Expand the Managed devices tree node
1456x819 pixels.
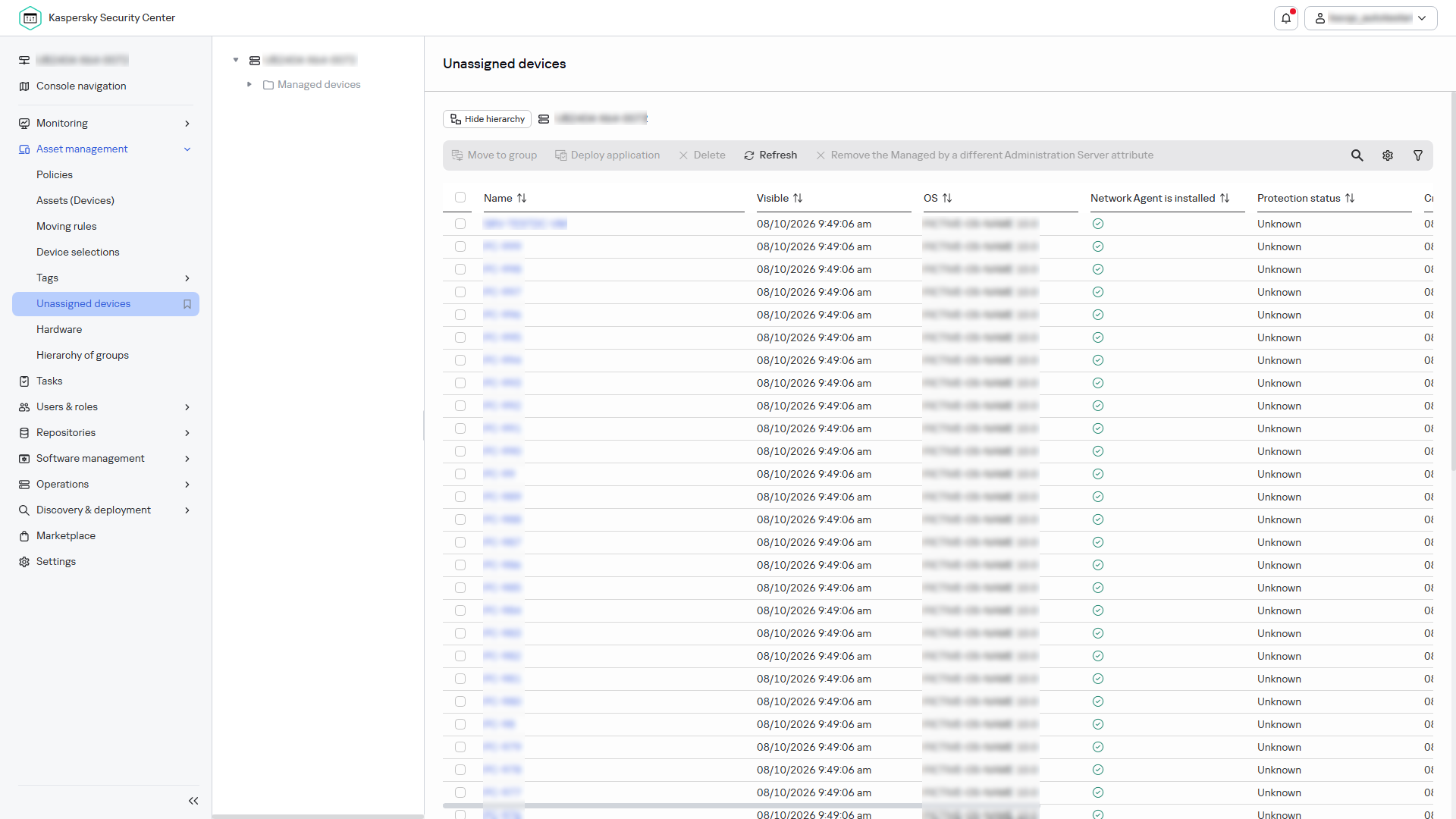coord(249,84)
